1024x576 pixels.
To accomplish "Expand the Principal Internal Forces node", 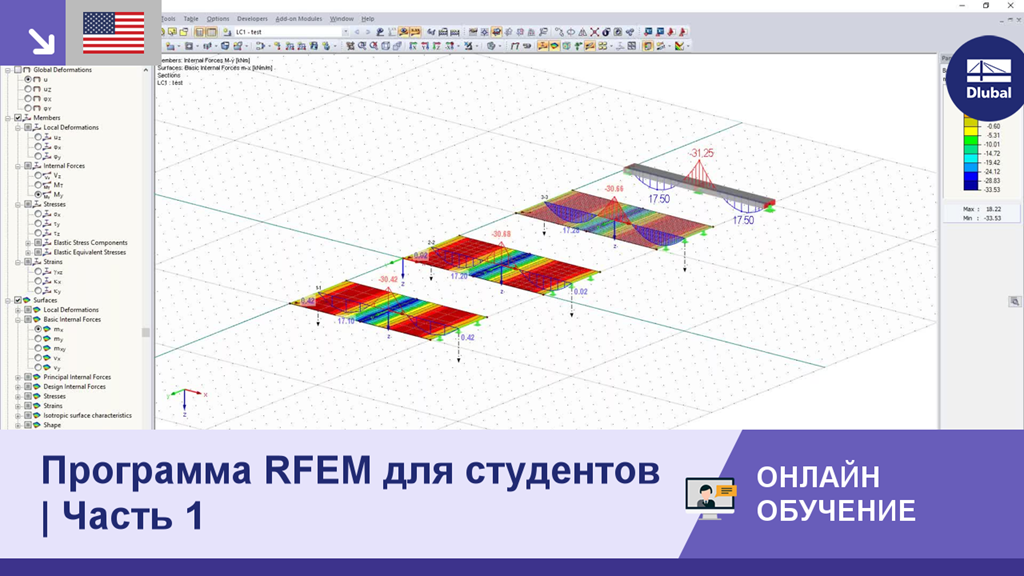I will pyautogui.click(x=18, y=377).
